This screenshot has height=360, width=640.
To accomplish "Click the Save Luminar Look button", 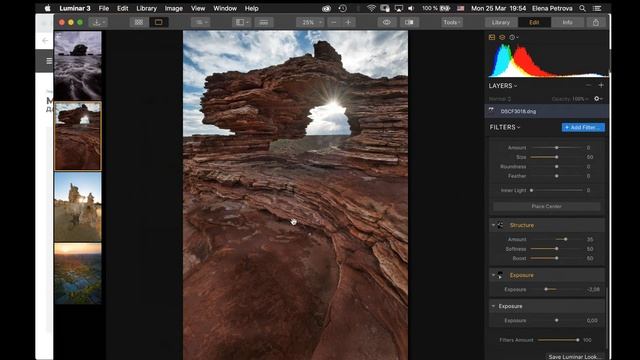I will click(575, 356).
